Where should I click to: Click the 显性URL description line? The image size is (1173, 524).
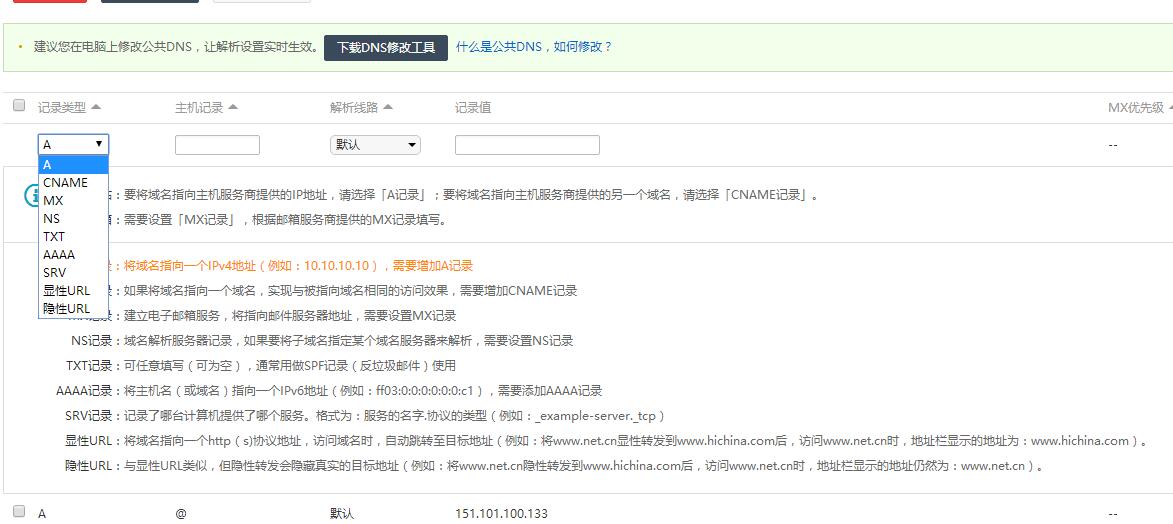tap(607, 441)
